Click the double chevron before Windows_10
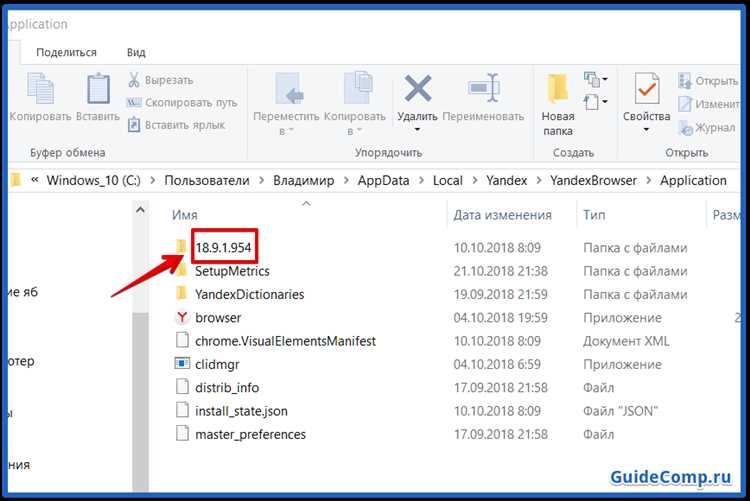750x501 pixels. click(34, 180)
